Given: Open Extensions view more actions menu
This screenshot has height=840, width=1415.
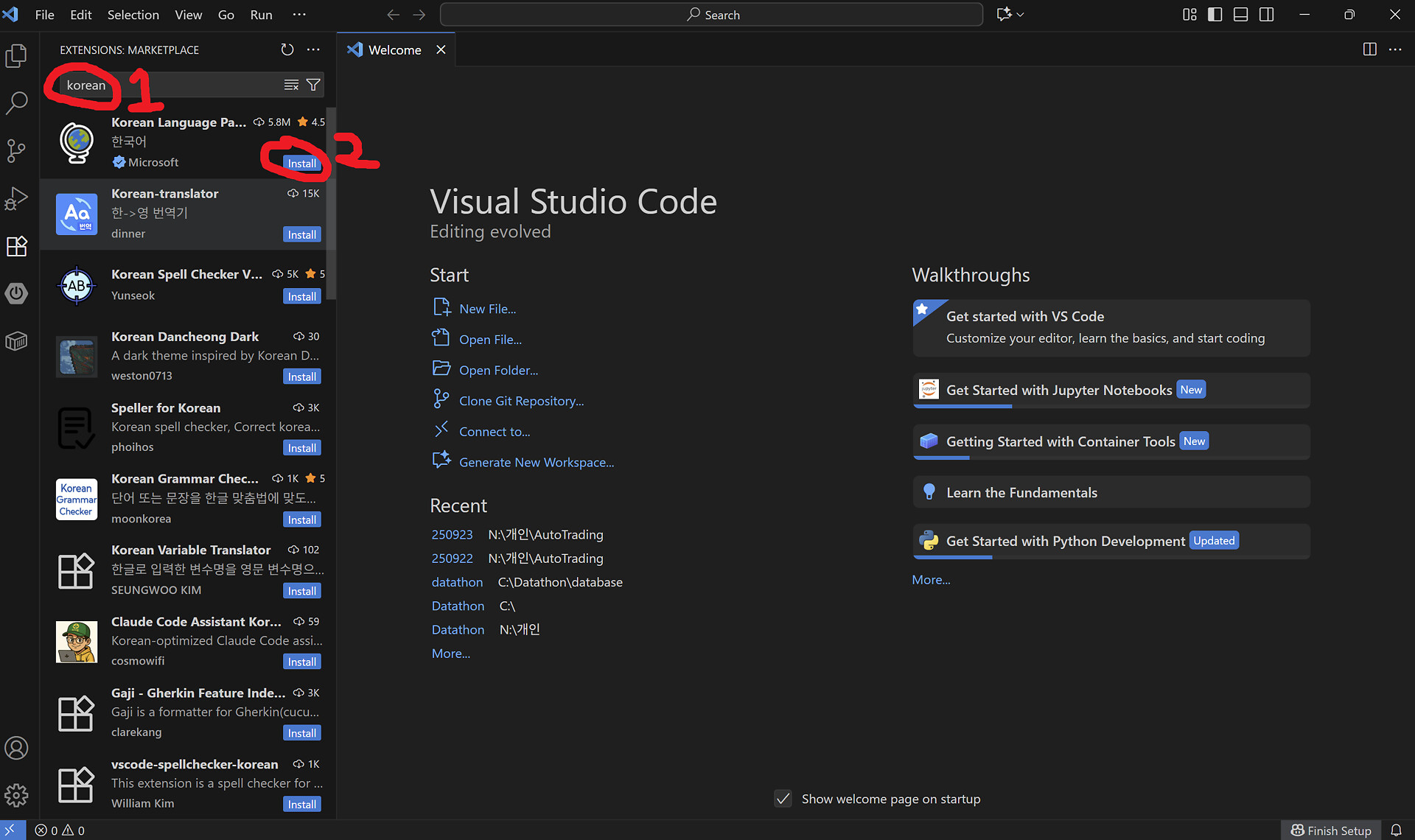Looking at the screenshot, I should click(x=313, y=49).
